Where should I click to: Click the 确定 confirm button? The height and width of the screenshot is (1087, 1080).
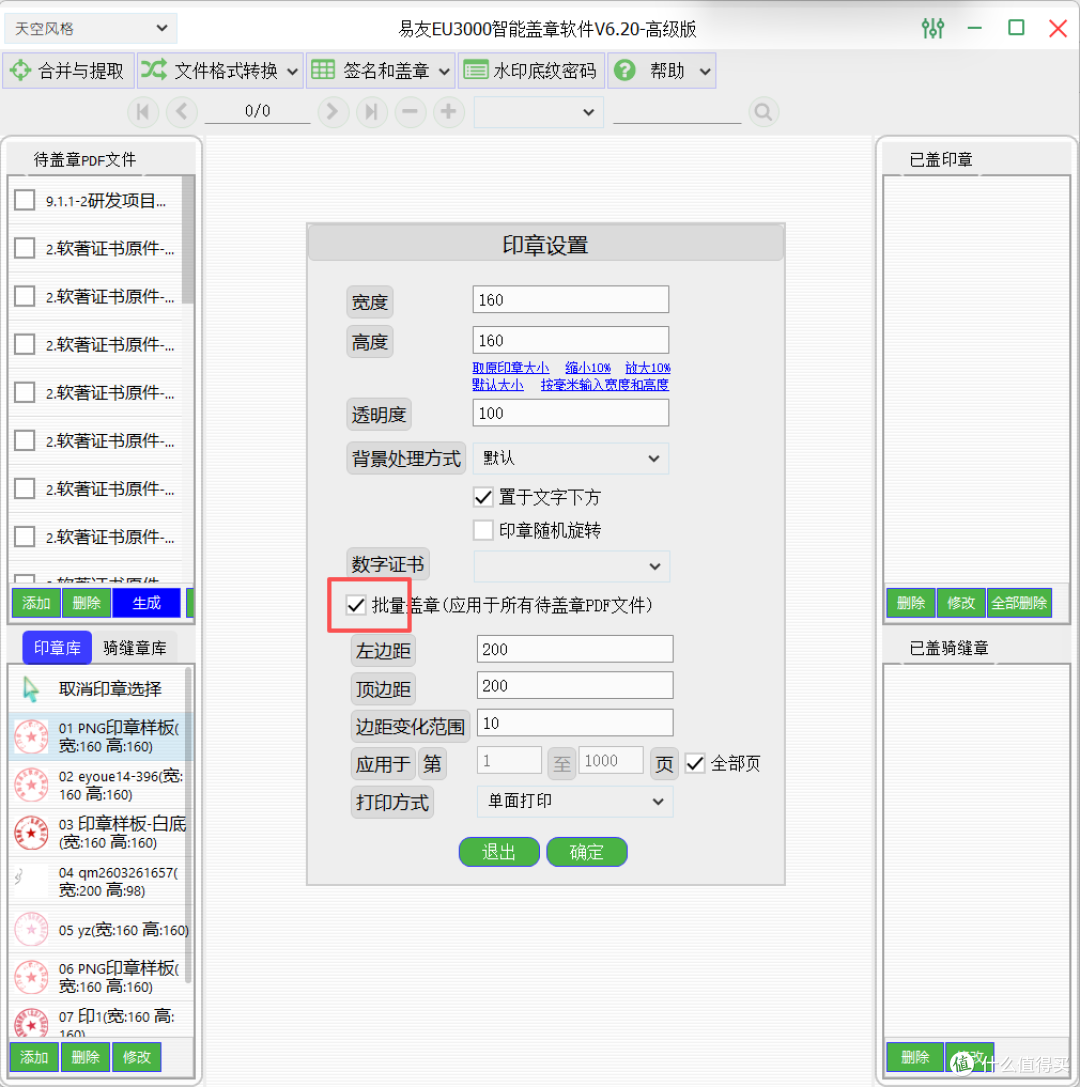tap(586, 852)
